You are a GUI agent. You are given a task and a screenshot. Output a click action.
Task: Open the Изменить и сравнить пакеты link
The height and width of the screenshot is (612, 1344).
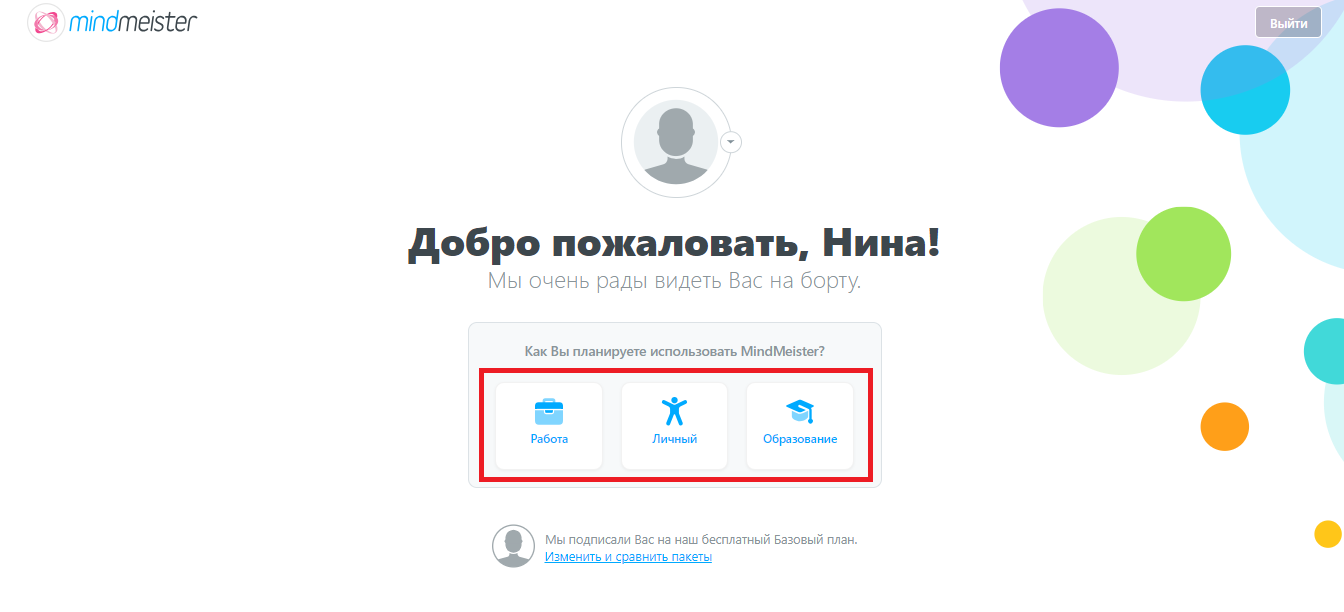pos(628,557)
